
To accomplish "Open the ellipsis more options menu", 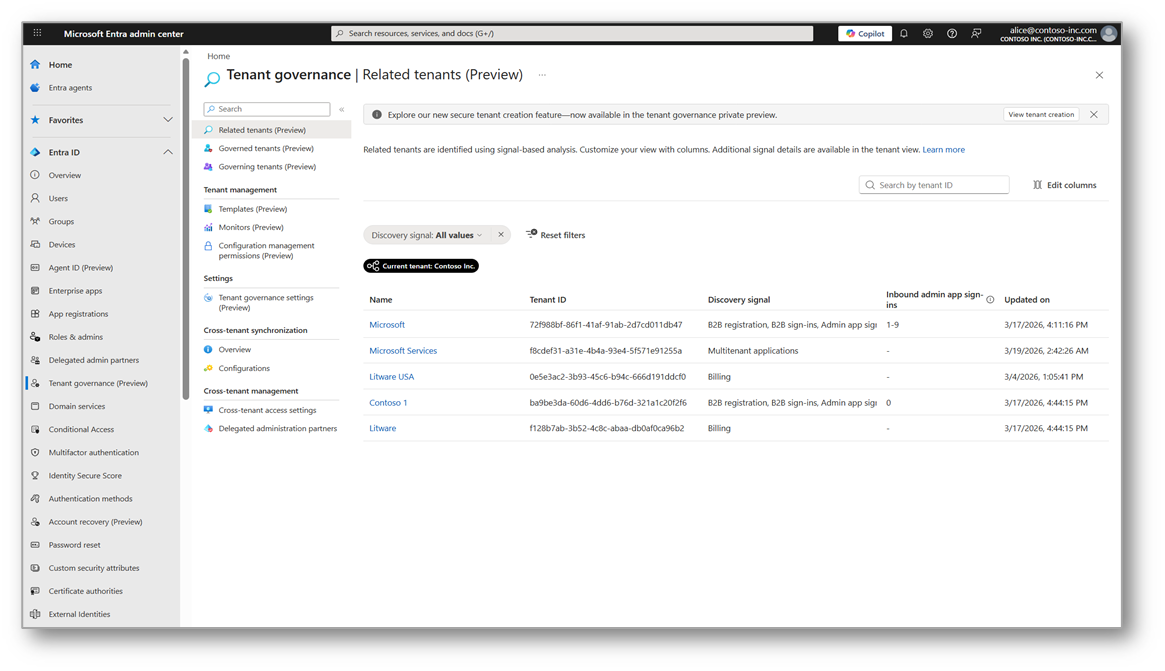I will pos(542,75).
